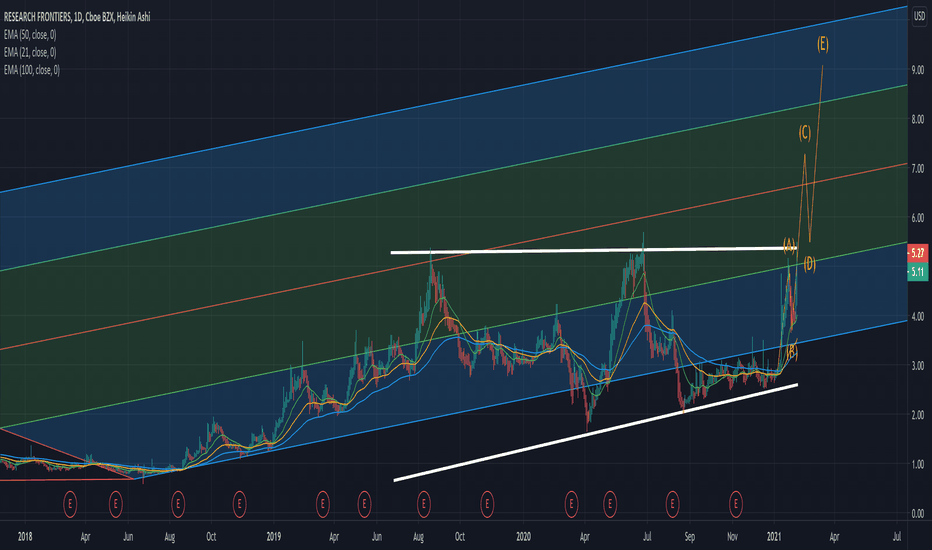Open the earnings marker right after Aug 2018
Viewport: 932px width, 550px height.
pyautogui.click(x=178, y=504)
